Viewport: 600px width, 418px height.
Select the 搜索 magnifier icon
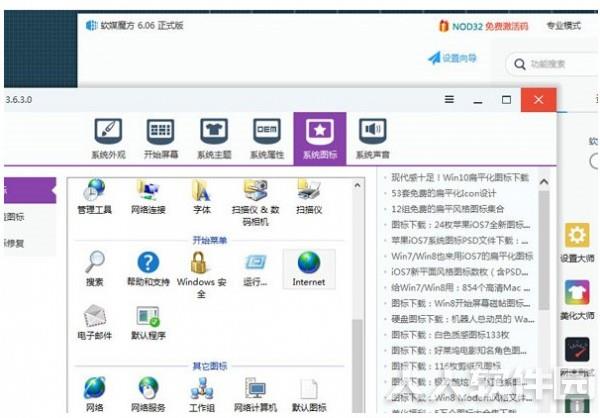coord(95,269)
